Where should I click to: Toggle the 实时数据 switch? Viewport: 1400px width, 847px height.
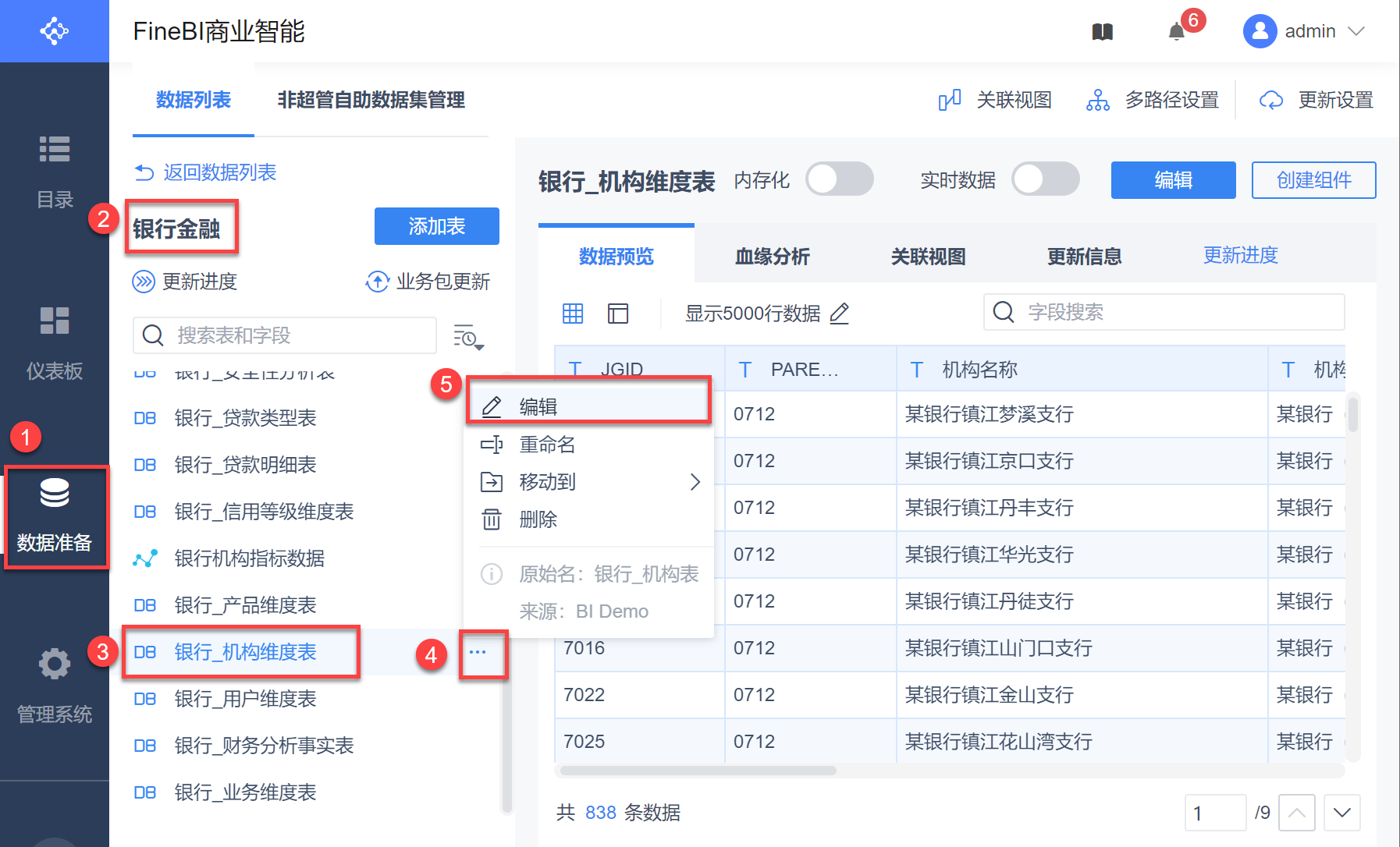click(1046, 179)
